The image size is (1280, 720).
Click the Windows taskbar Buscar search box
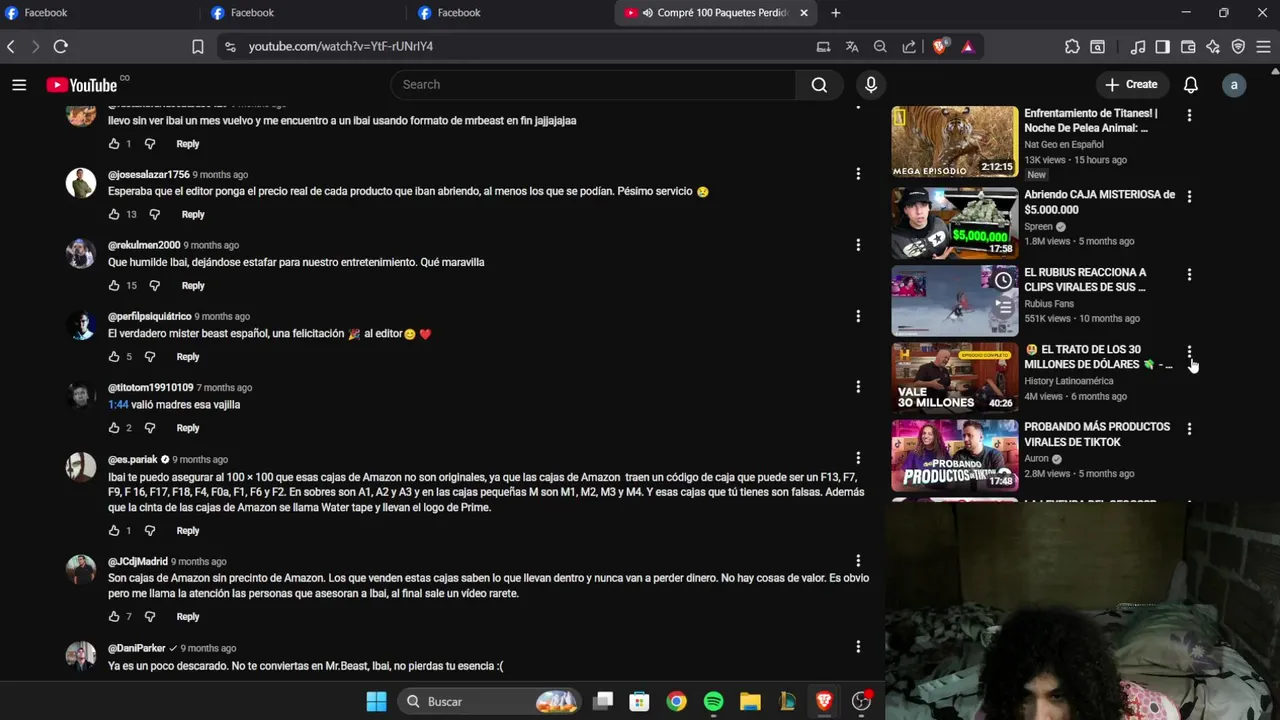[489, 701]
